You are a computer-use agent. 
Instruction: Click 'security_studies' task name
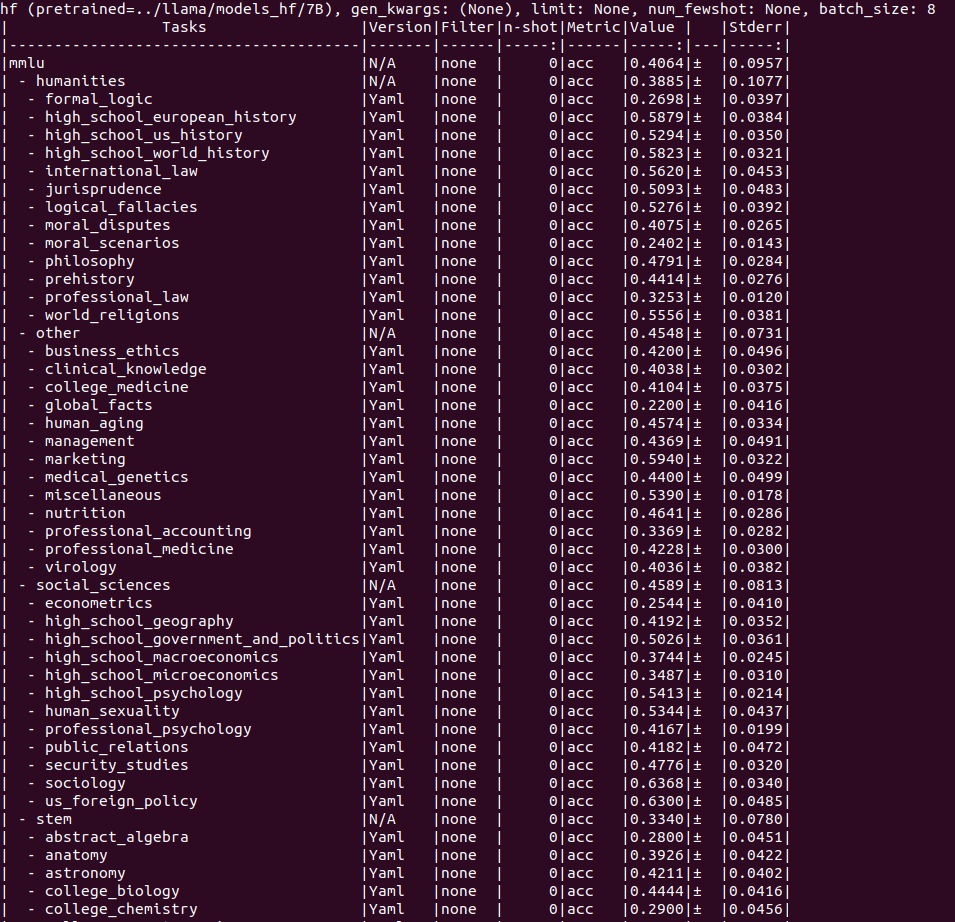click(117, 765)
